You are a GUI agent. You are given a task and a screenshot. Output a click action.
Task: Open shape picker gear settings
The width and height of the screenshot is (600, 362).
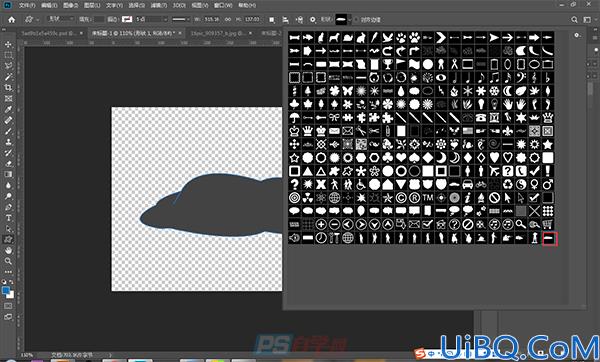click(x=577, y=35)
